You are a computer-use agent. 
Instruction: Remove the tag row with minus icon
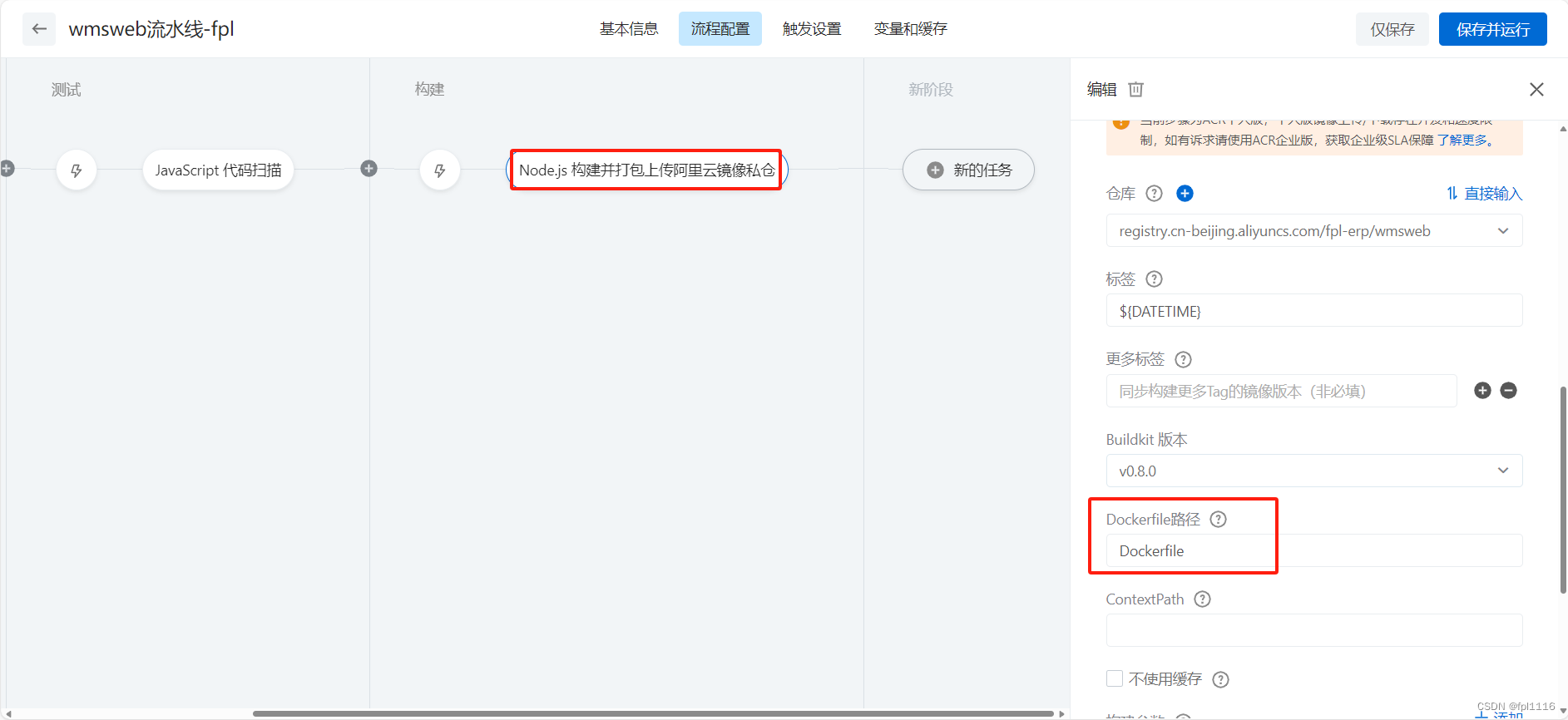click(1508, 391)
